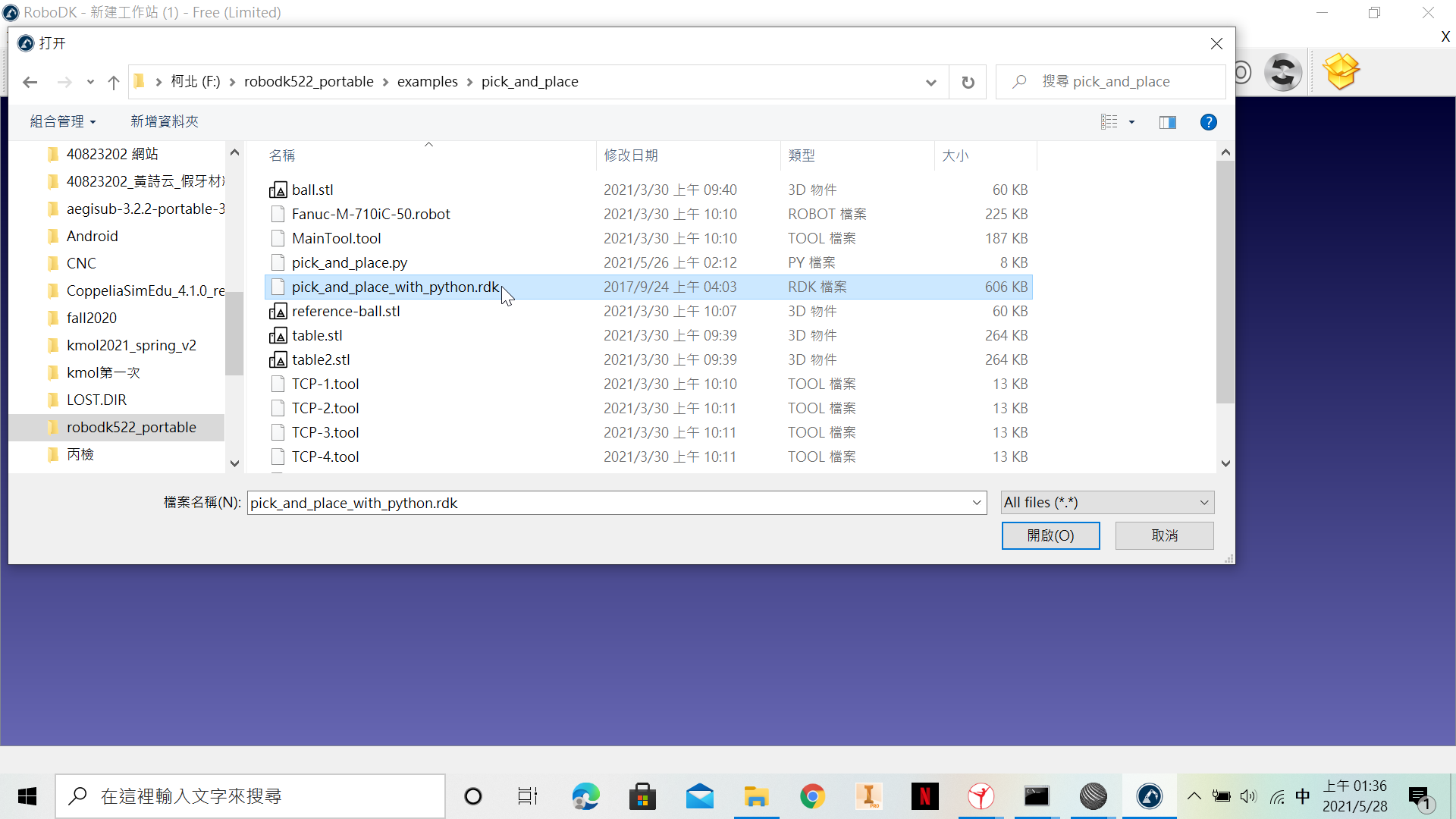The image size is (1456, 819).
Task: Open Android folder in navigation tree
Action: coord(92,236)
